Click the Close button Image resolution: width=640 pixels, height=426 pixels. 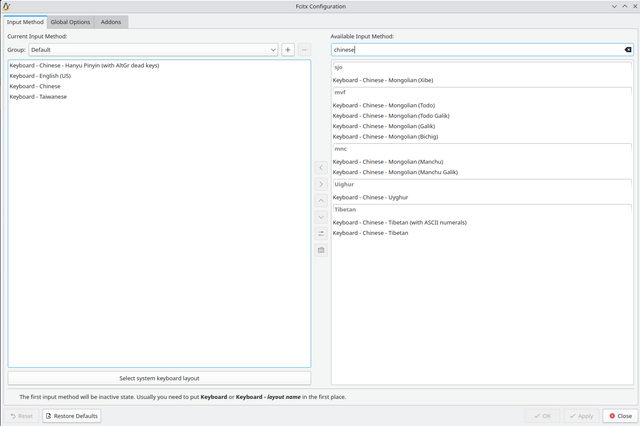point(620,416)
